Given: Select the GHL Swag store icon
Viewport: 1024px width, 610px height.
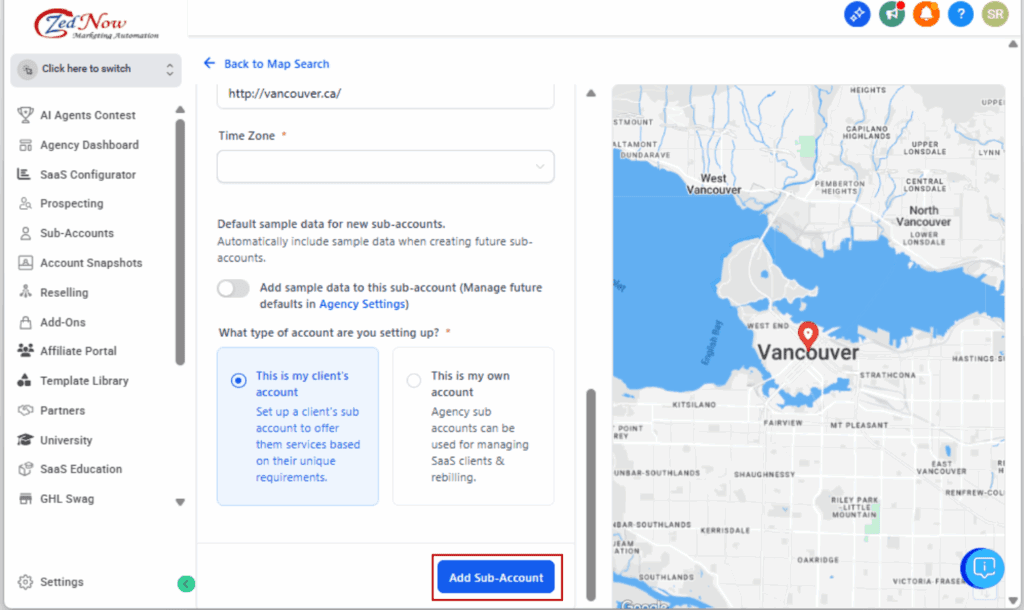Looking at the screenshot, I should click(25, 499).
